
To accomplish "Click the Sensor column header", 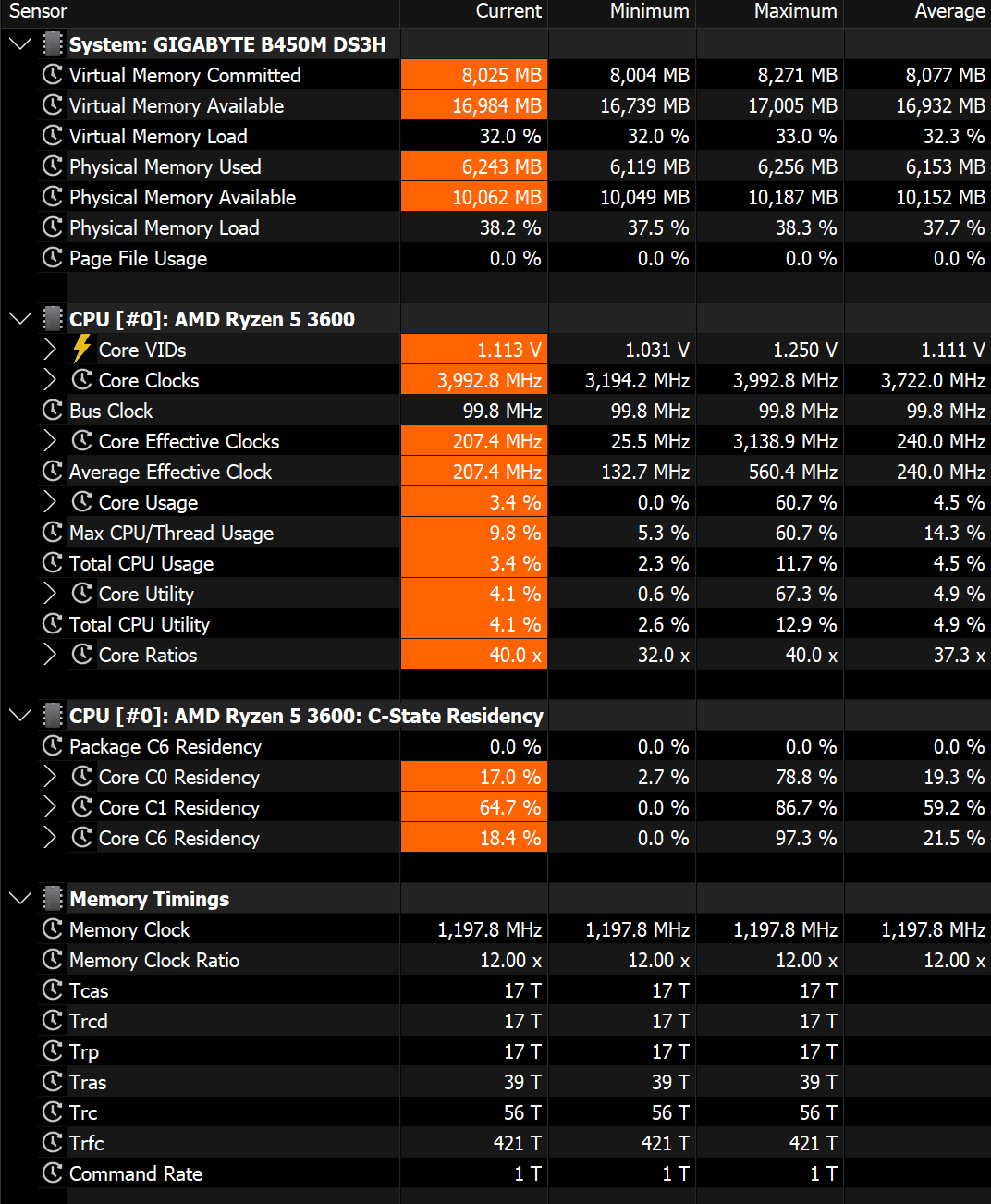I will 39,11.
